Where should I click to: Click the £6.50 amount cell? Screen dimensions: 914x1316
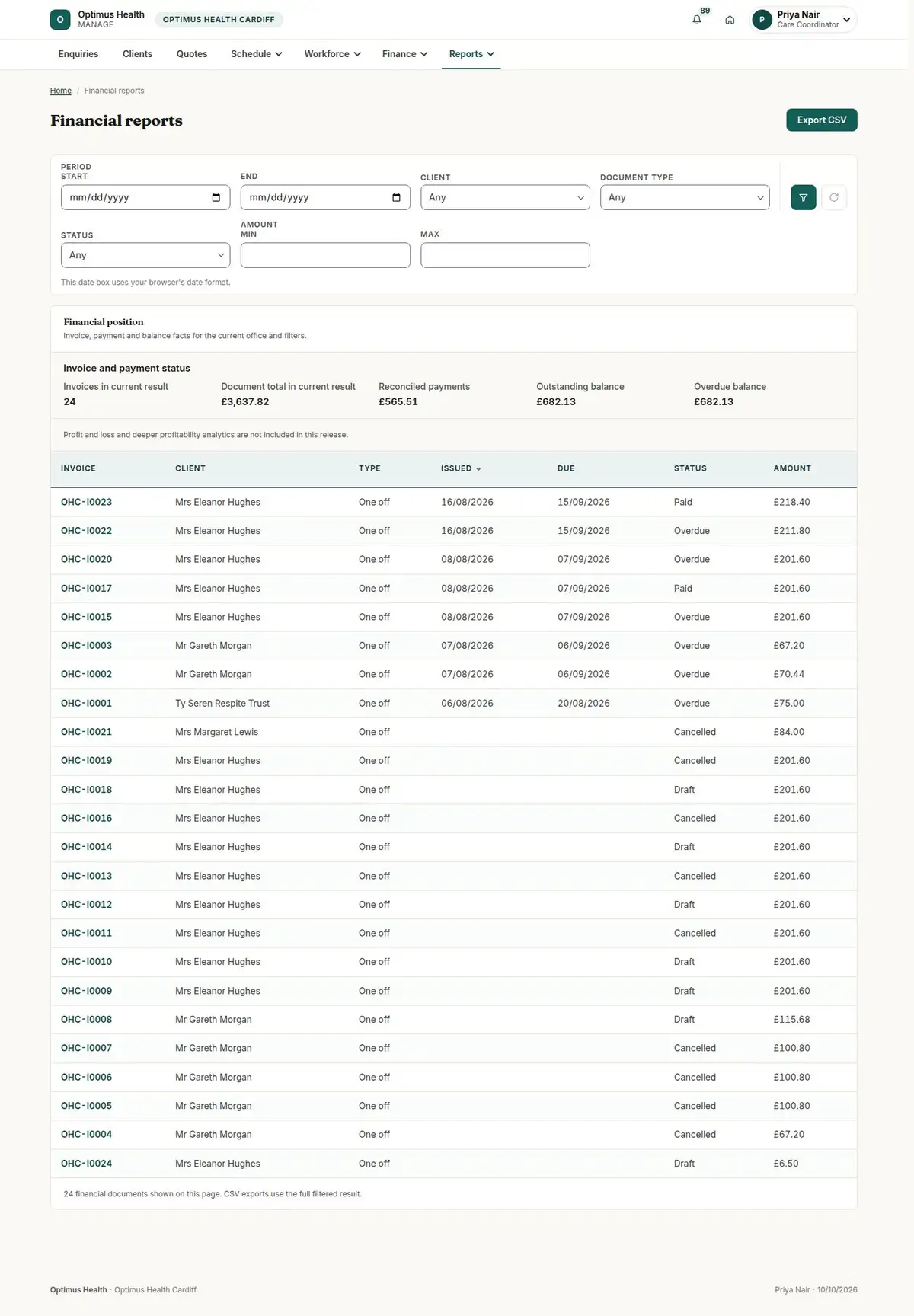786,1164
